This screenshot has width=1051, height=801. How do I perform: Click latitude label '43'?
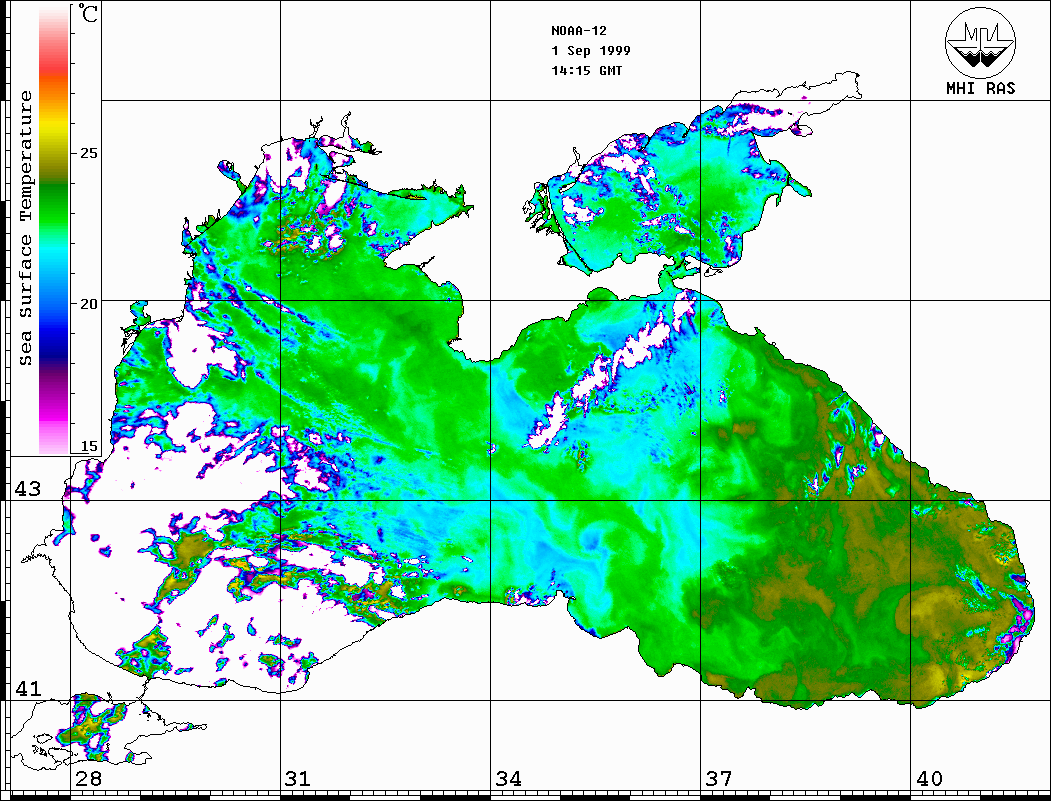28,489
